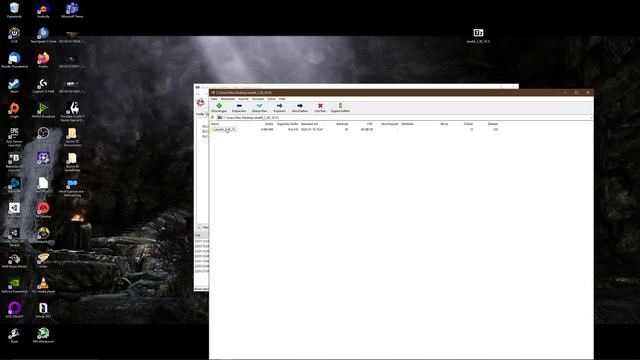640x360 pixels.
Task: Click the Überprüfen (Test) checkmark icon
Action: coord(260,106)
